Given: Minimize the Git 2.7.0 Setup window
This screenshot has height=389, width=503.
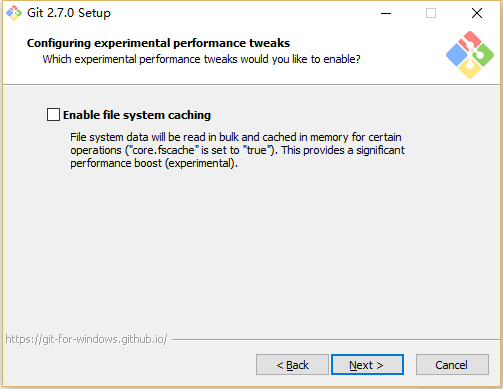Looking at the screenshot, I should (386, 13).
